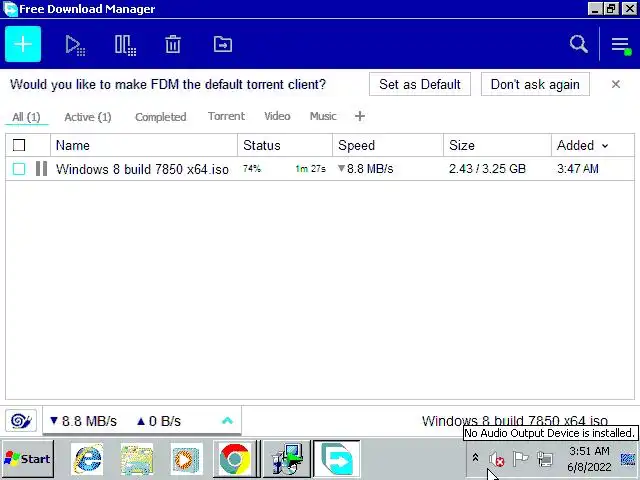Click the 3:47 AM added time
This screenshot has width=640, height=480.
point(578,169)
